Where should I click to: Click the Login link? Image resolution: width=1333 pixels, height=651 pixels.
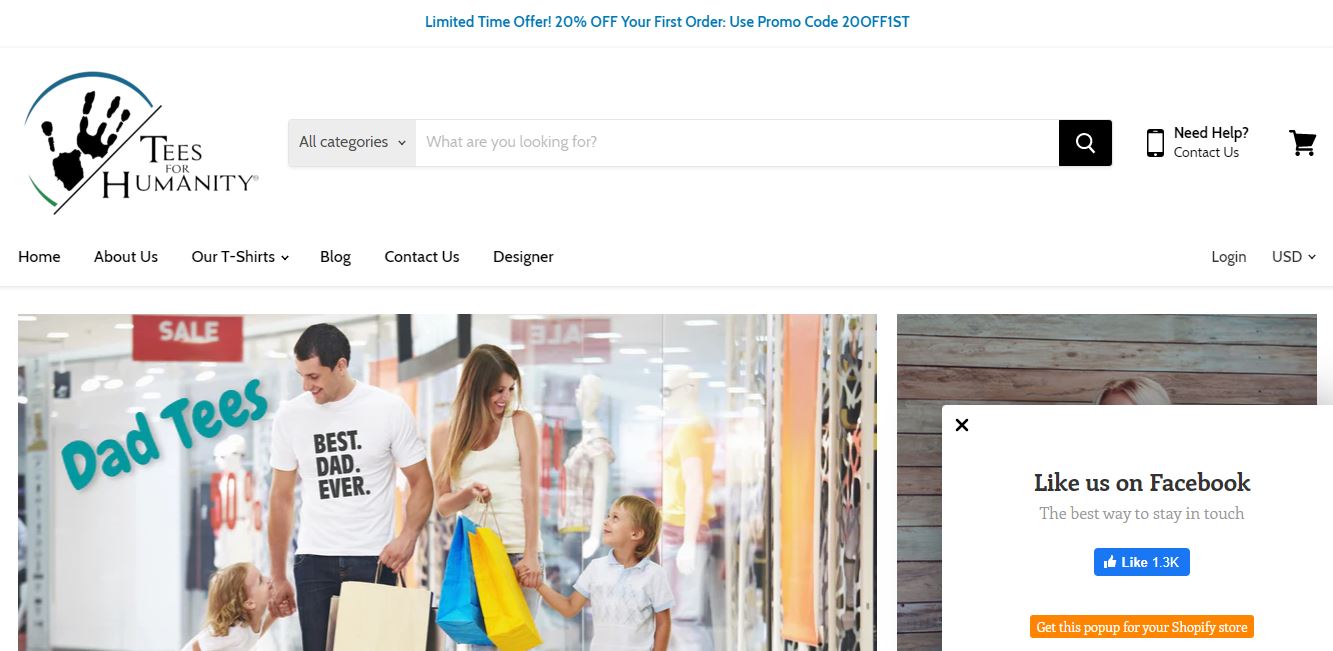pos(1229,257)
